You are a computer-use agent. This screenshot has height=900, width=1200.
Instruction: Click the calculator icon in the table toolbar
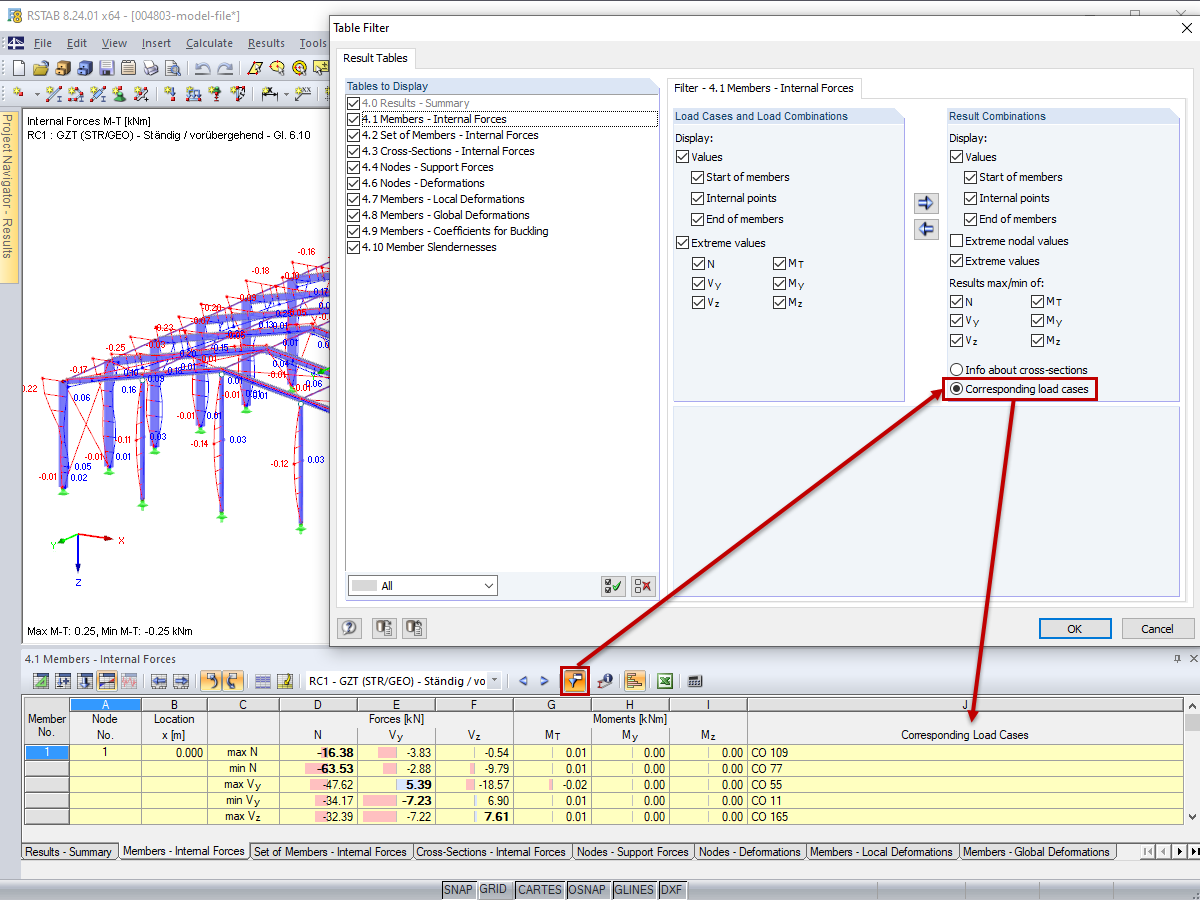[695, 680]
